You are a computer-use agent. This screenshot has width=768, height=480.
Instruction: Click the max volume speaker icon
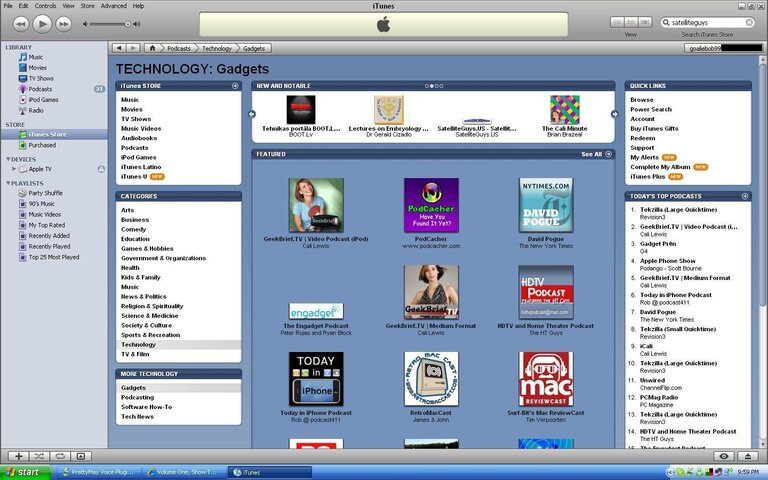click(x=137, y=24)
